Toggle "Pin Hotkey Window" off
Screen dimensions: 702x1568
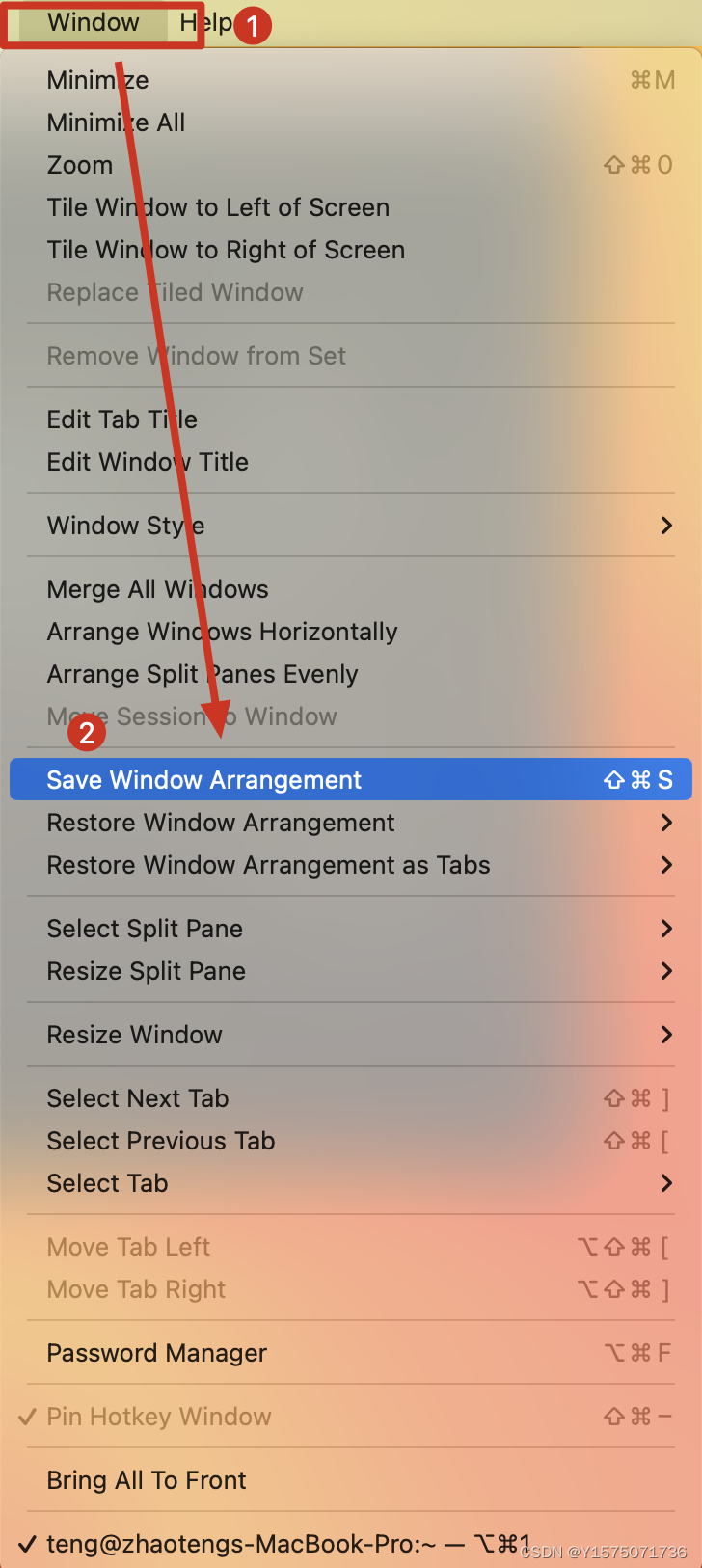158,1417
